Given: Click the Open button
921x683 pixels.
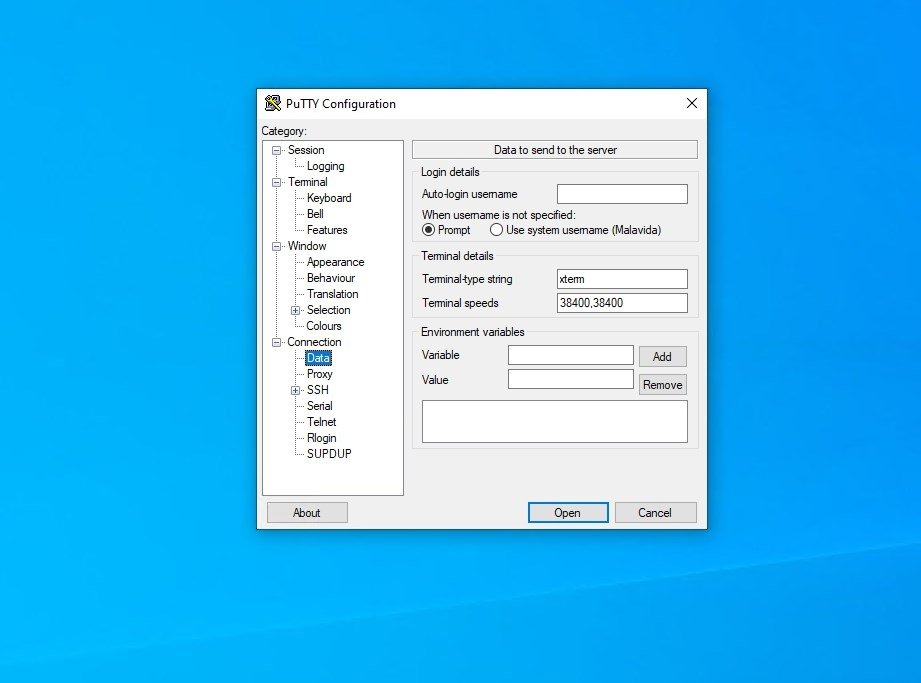Looking at the screenshot, I should coord(568,513).
